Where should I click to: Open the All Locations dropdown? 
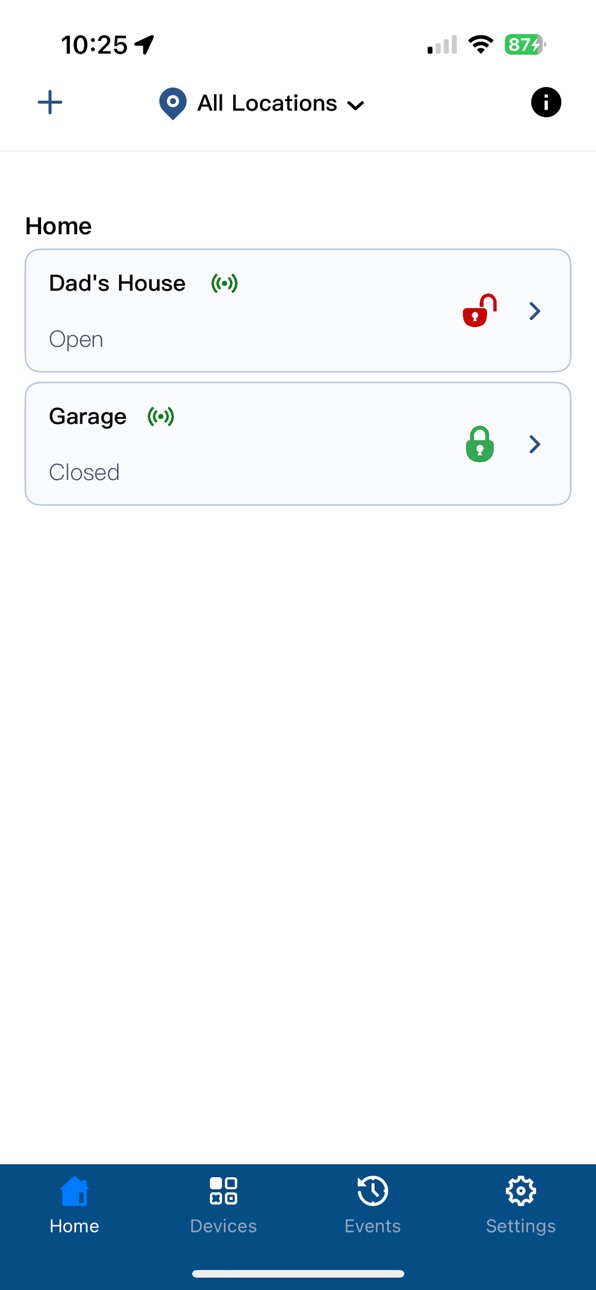coord(262,103)
